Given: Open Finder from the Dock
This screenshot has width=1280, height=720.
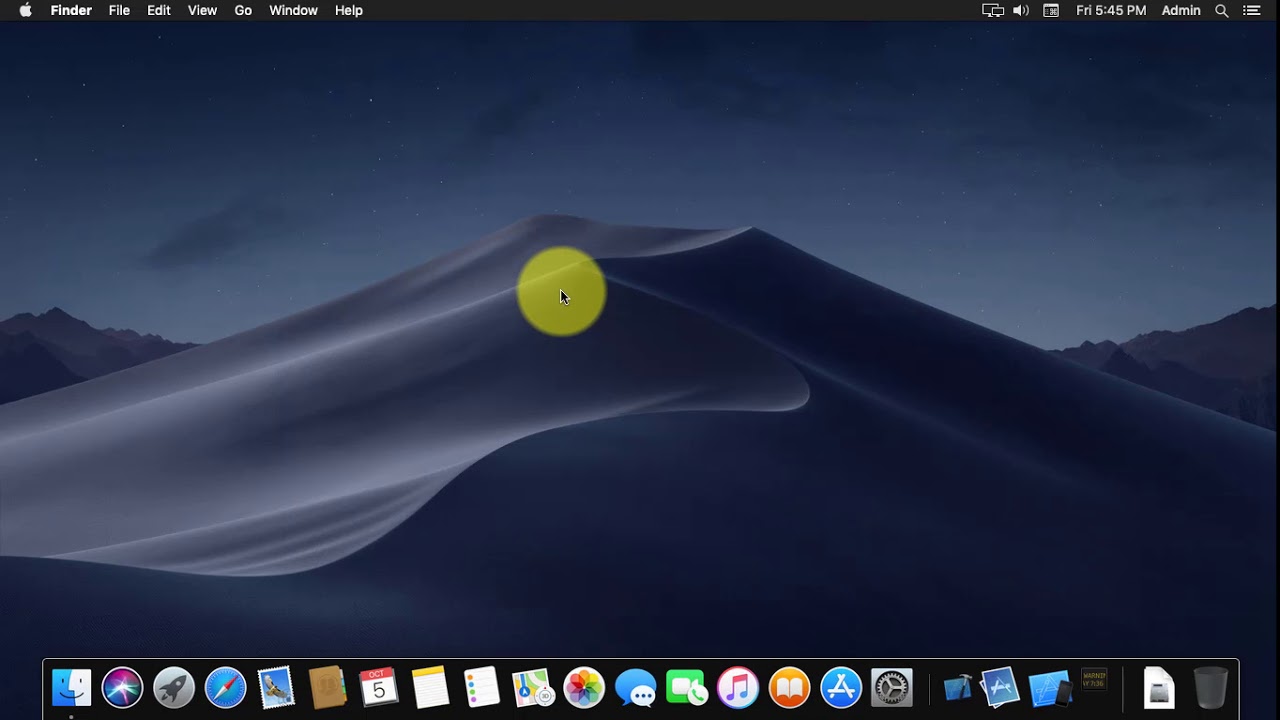Looking at the screenshot, I should (71, 688).
